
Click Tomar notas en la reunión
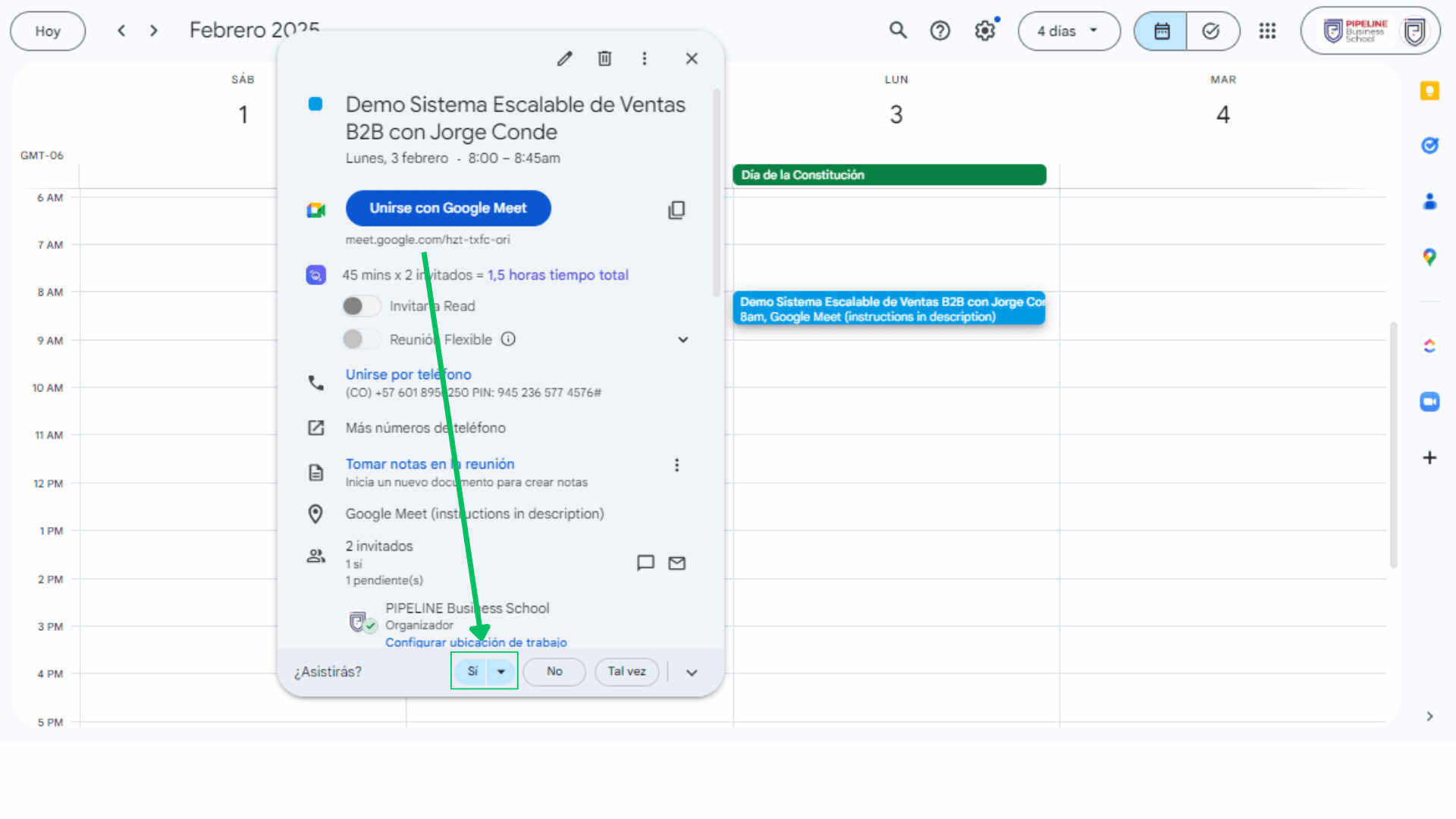[x=430, y=463]
